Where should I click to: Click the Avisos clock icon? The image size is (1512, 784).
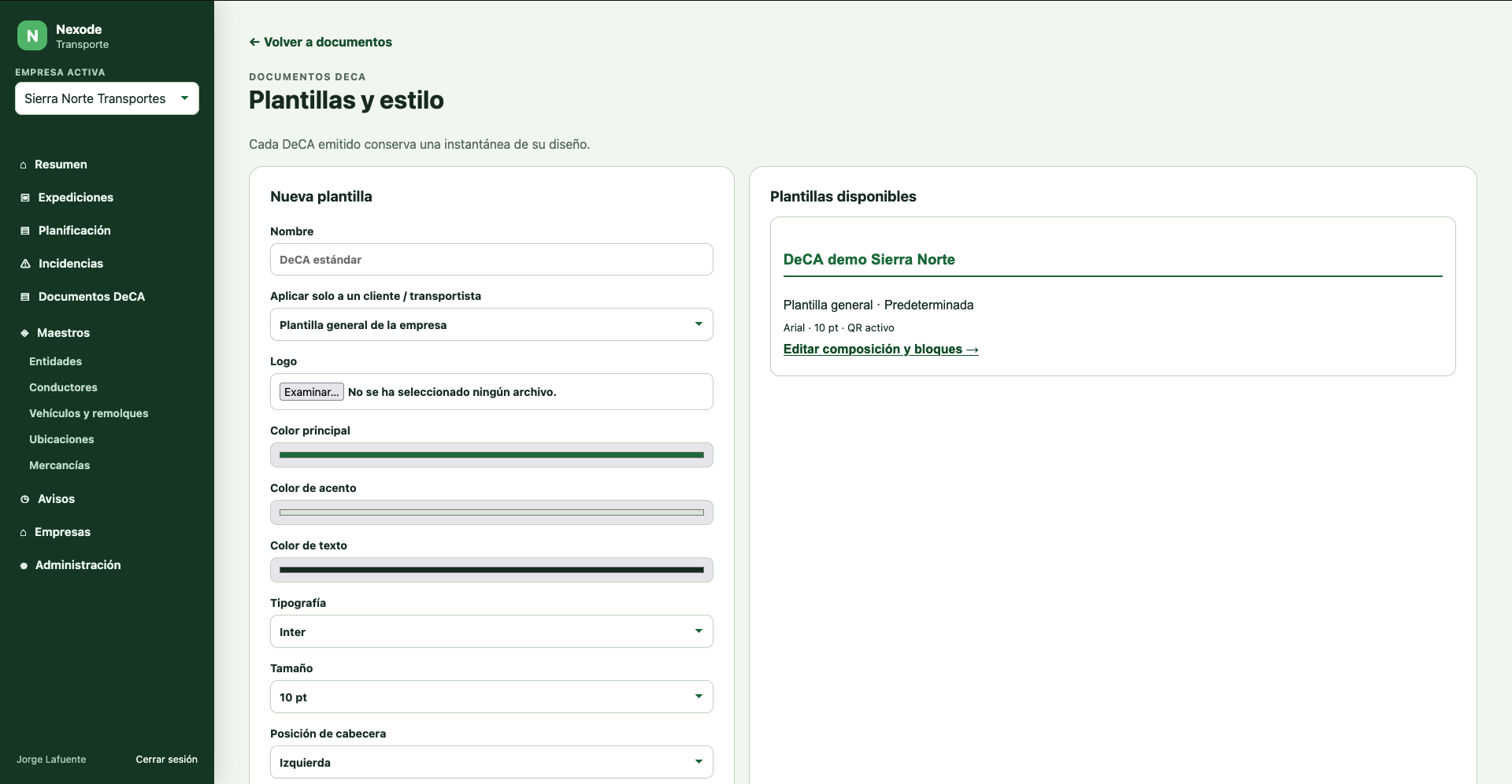(x=25, y=499)
